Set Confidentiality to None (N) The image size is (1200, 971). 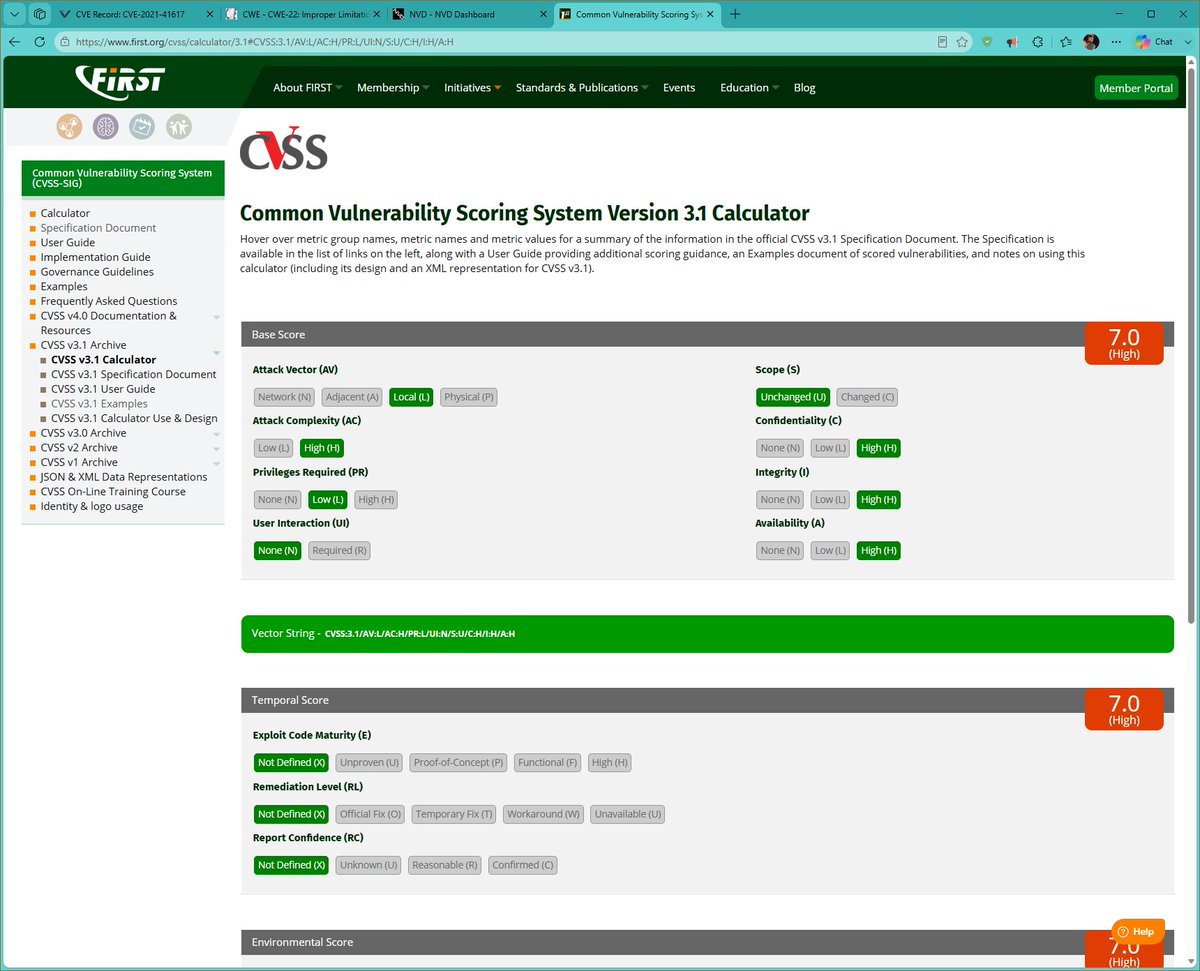780,448
